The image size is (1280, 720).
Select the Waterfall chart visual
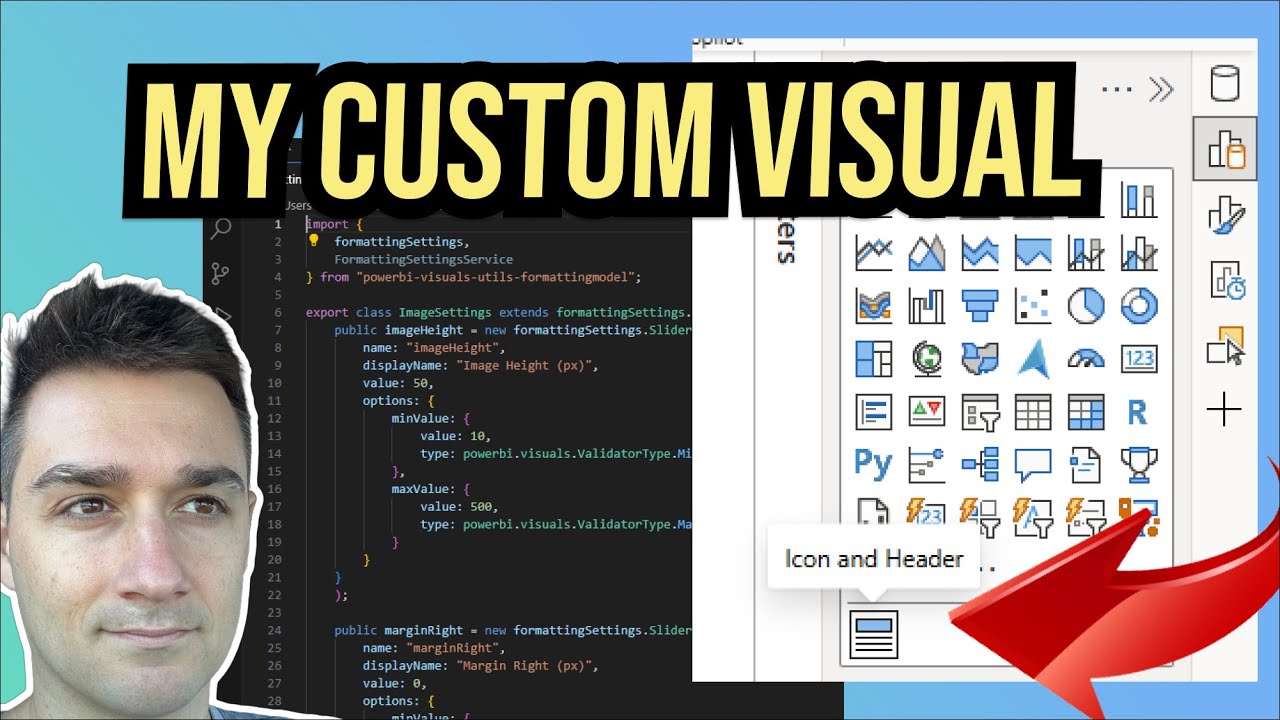[x=927, y=306]
